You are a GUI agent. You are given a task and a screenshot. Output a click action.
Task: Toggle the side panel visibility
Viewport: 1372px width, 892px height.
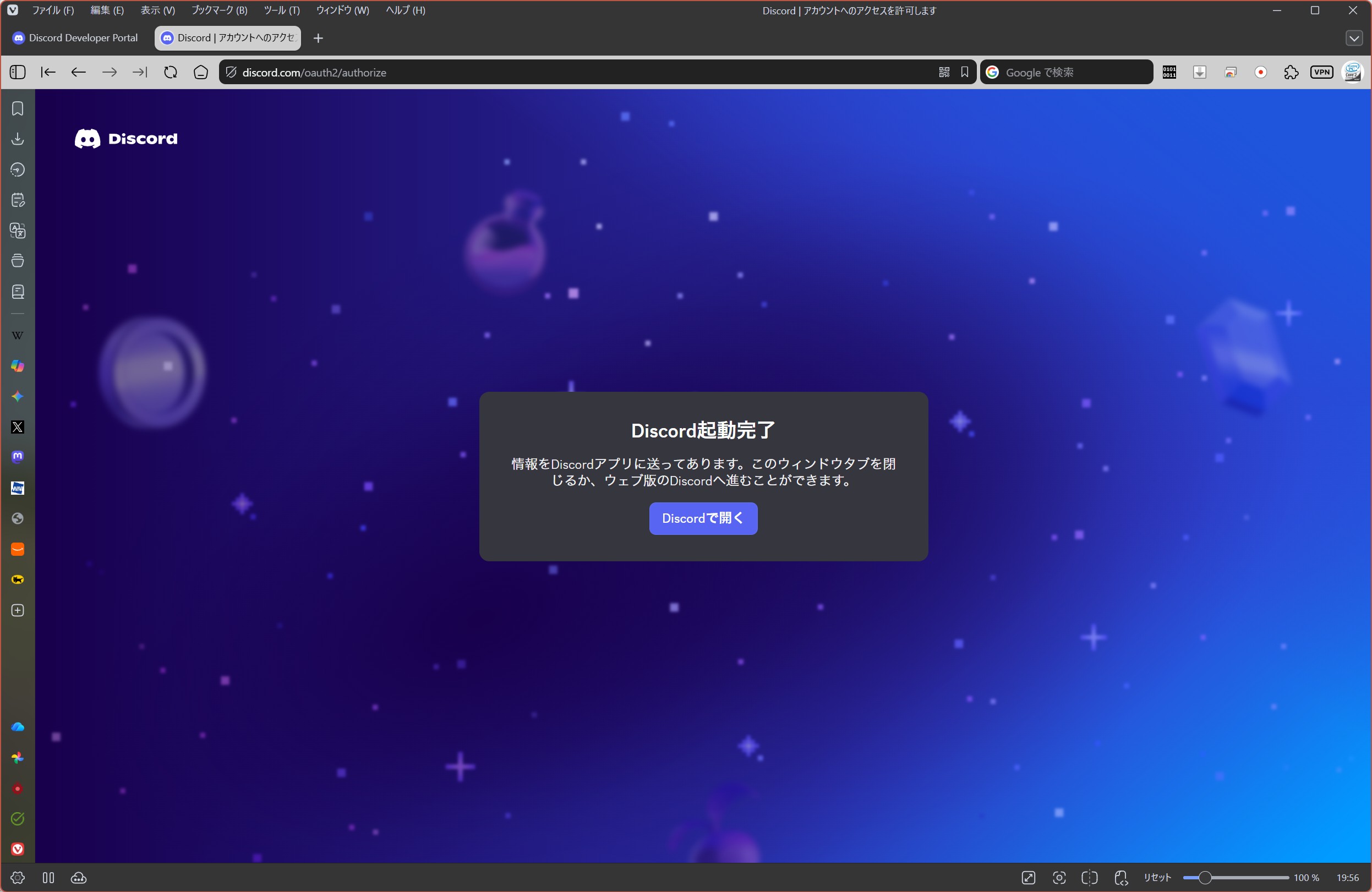click(x=18, y=72)
